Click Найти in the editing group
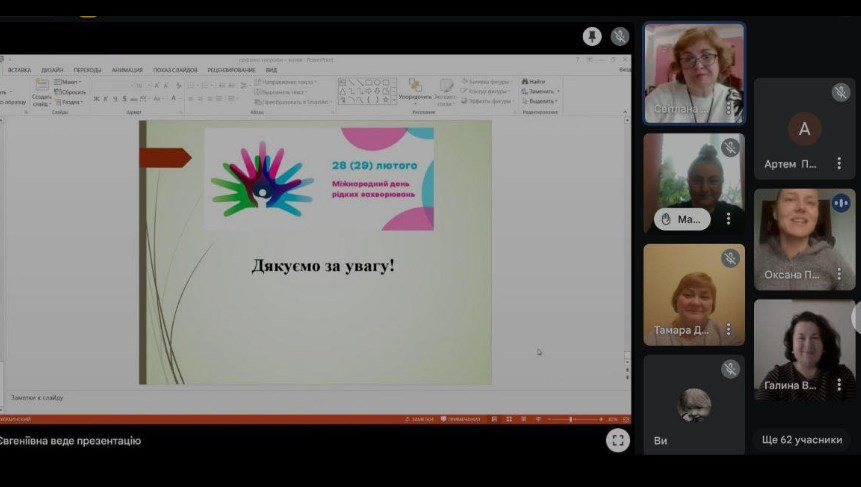 point(533,81)
